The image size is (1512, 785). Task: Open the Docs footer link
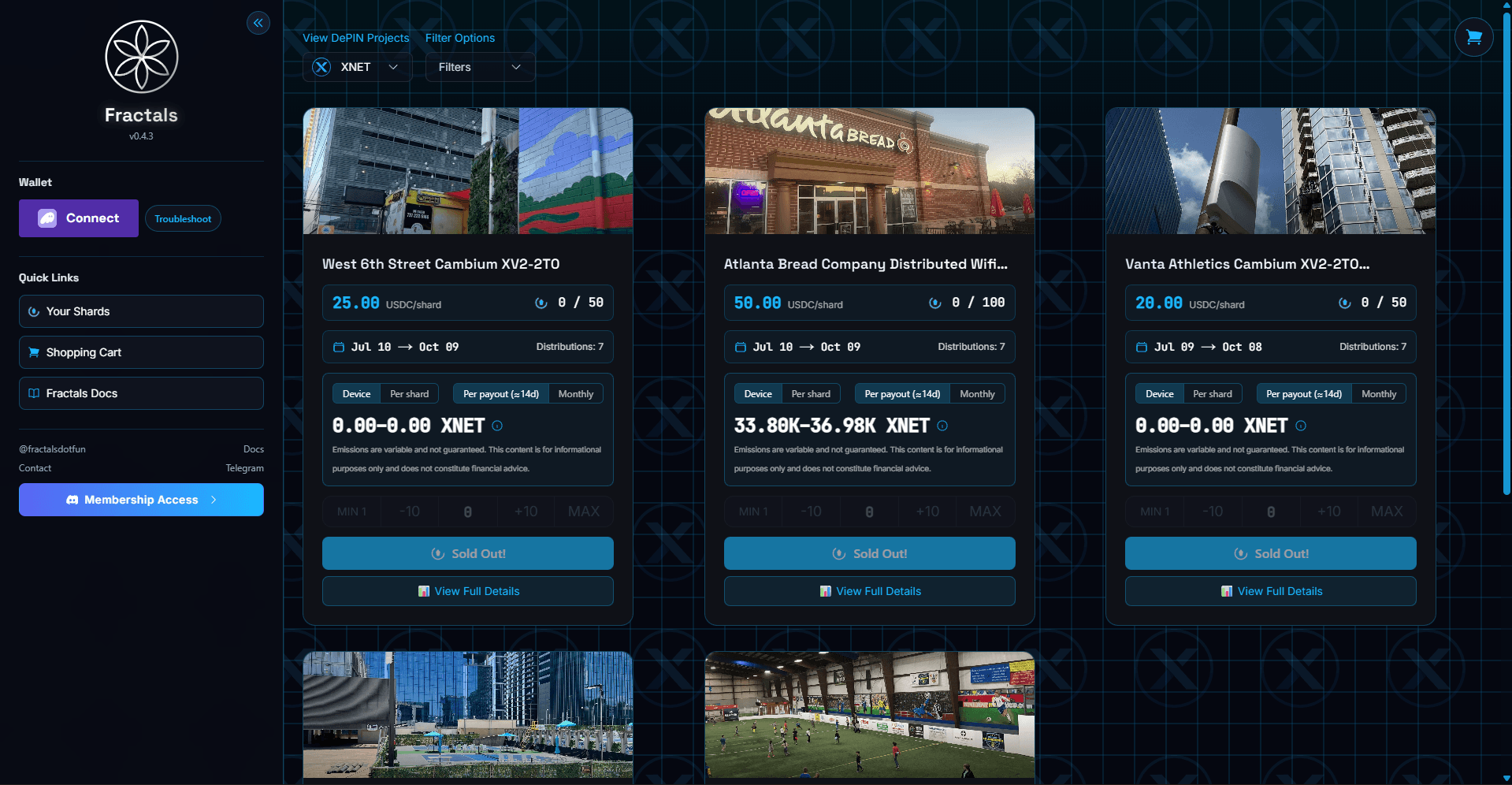pyautogui.click(x=254, y=449)
